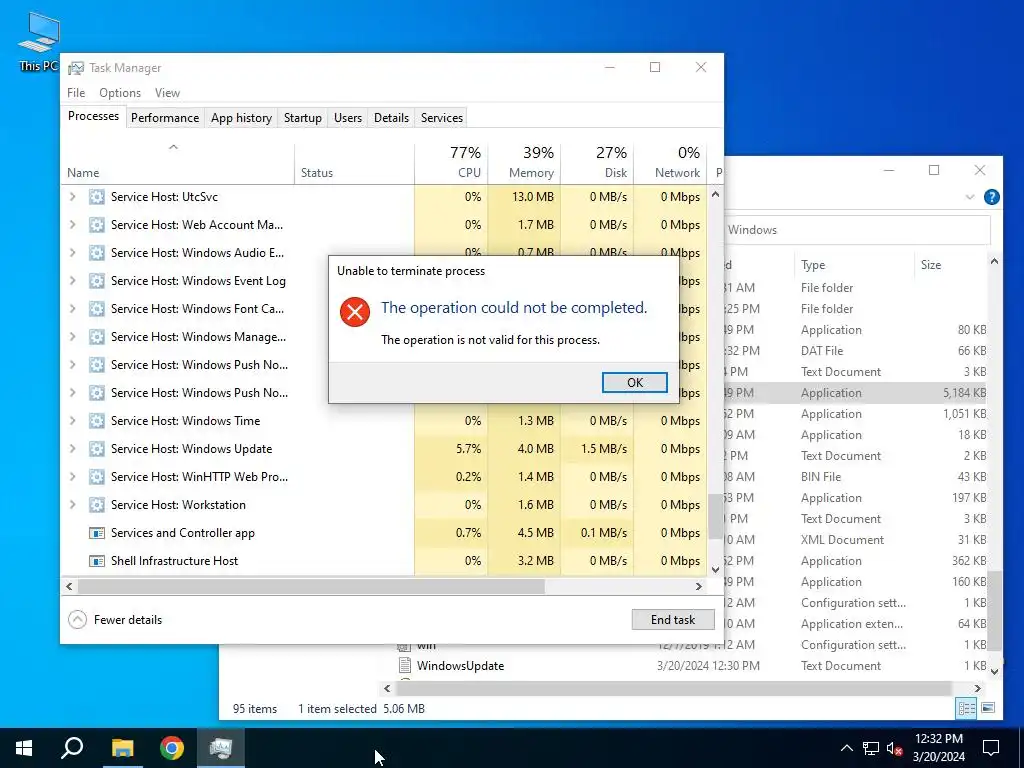This screenshot has height=768, width=1024.
Task: Open the Options menu in Task Manager
Action: click(x=120, y=93)
